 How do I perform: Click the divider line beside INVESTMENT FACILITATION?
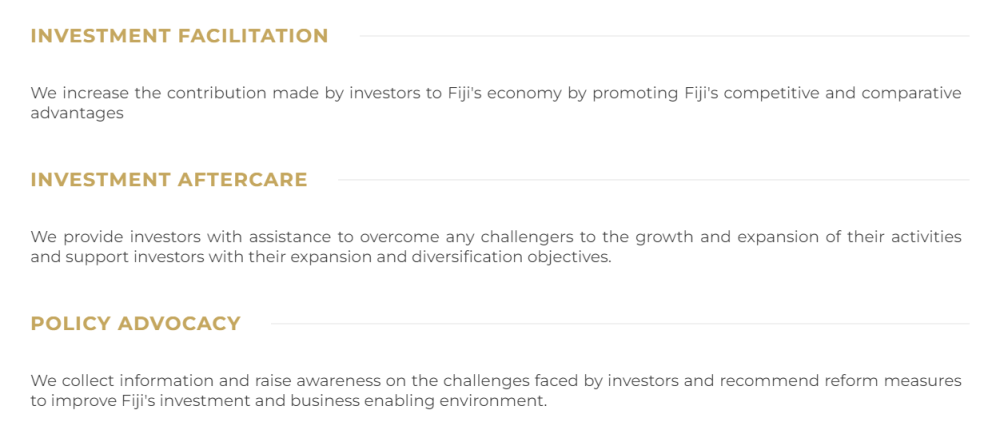664,36
